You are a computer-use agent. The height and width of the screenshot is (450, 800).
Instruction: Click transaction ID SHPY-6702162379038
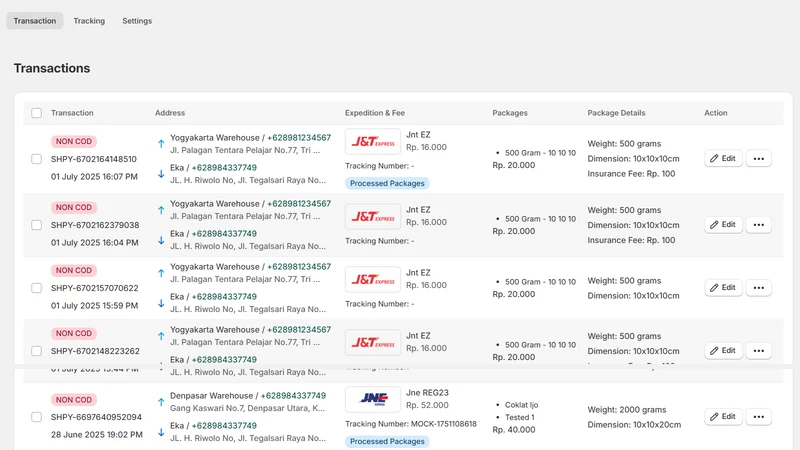(x=95, y=225)
